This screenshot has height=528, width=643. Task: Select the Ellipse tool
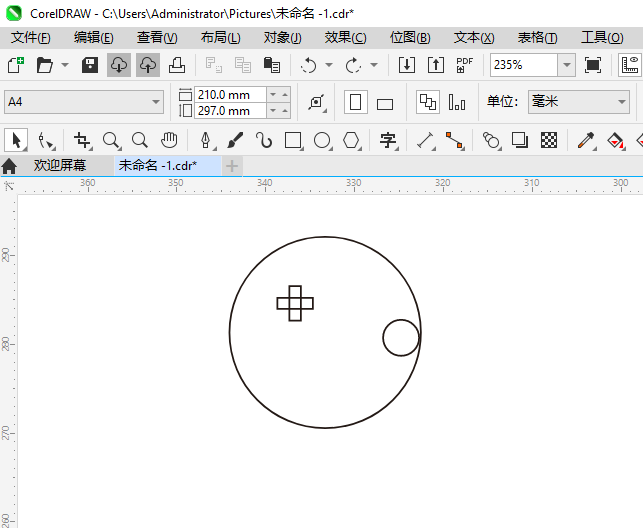(x=323, y=140)
